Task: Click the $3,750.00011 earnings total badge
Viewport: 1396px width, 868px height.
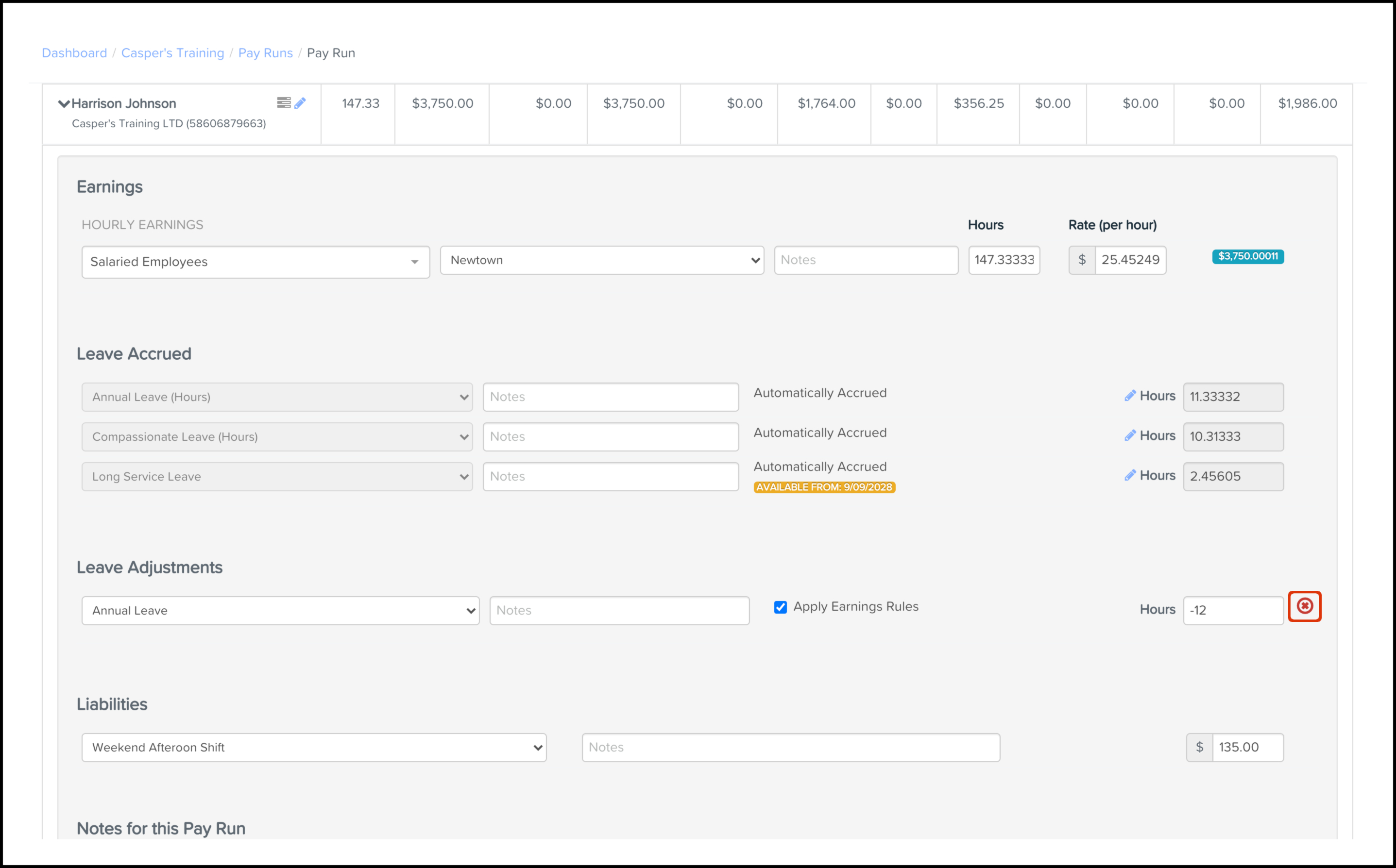Action: pyautogui.click(x=1247, y=257)
